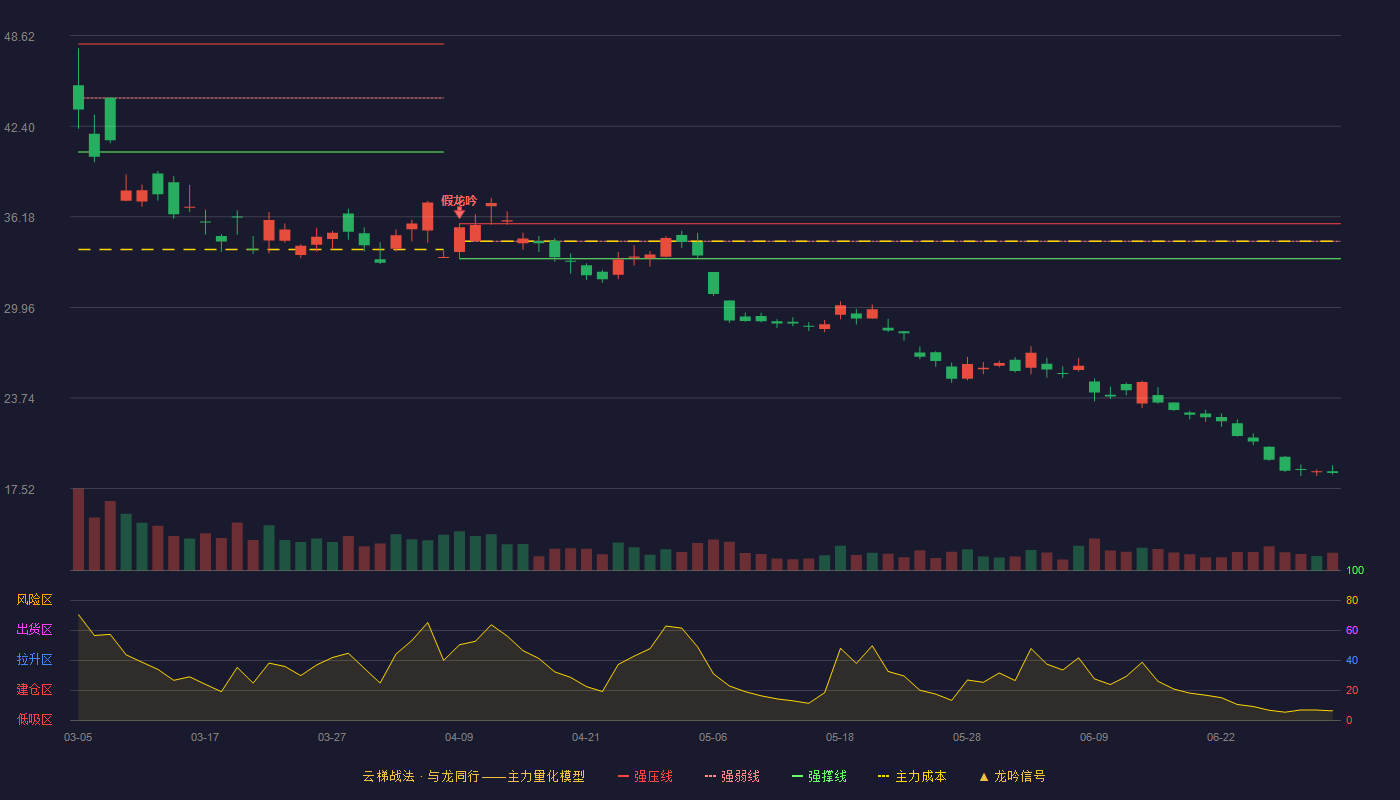Click the 20 indicator axis value
The image size is (1400, 800).
pos(1352,690)
